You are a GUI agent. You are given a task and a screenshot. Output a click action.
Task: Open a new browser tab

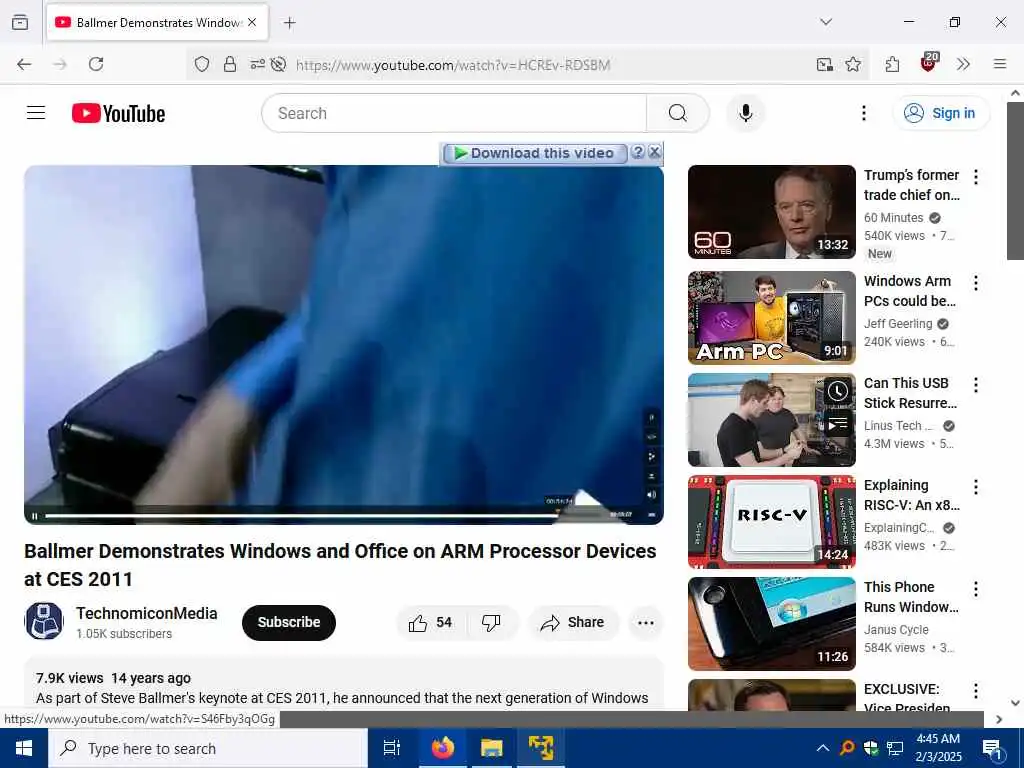tap(290, 23)
